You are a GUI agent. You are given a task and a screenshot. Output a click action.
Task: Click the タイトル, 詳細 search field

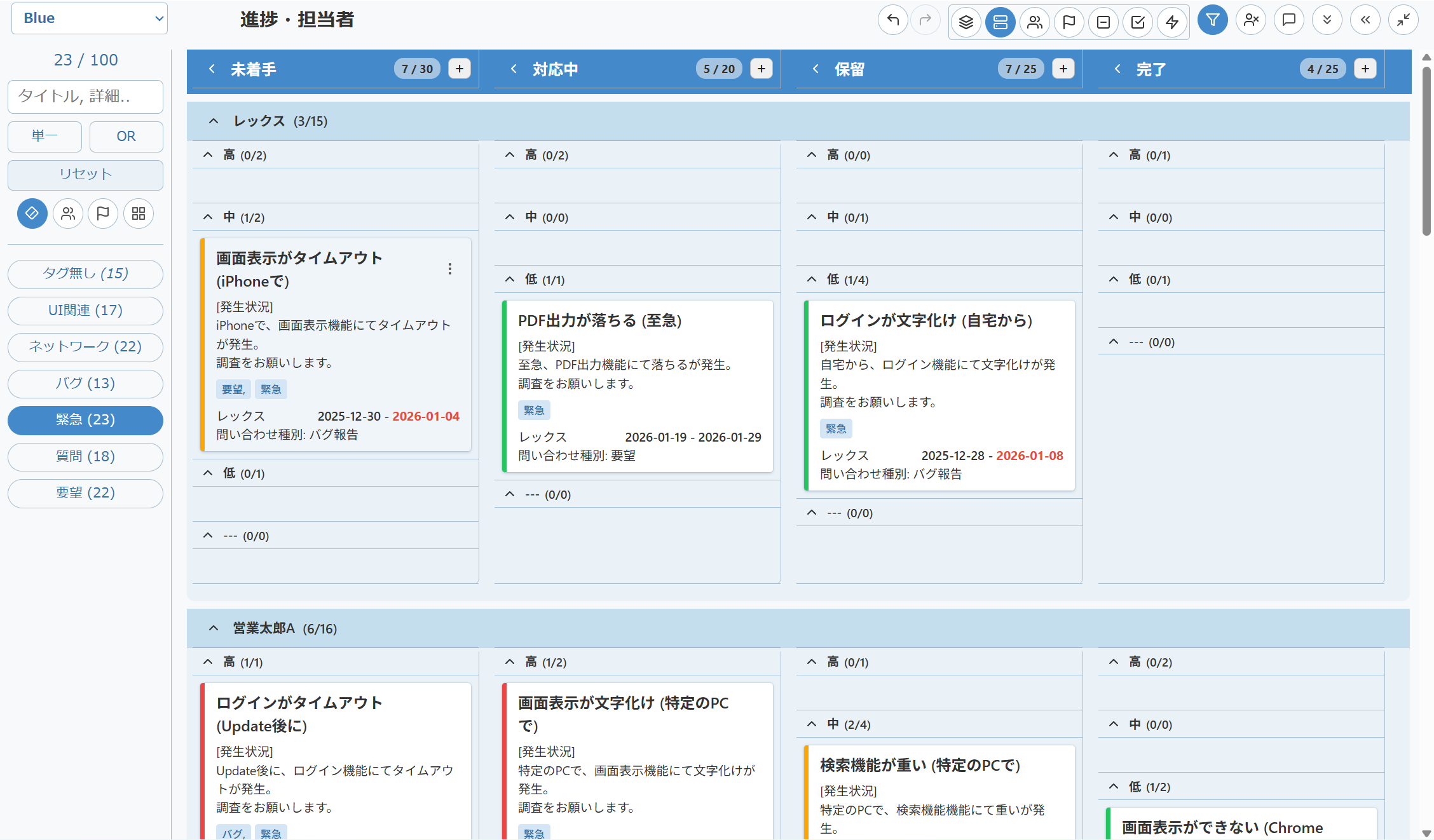85,97
